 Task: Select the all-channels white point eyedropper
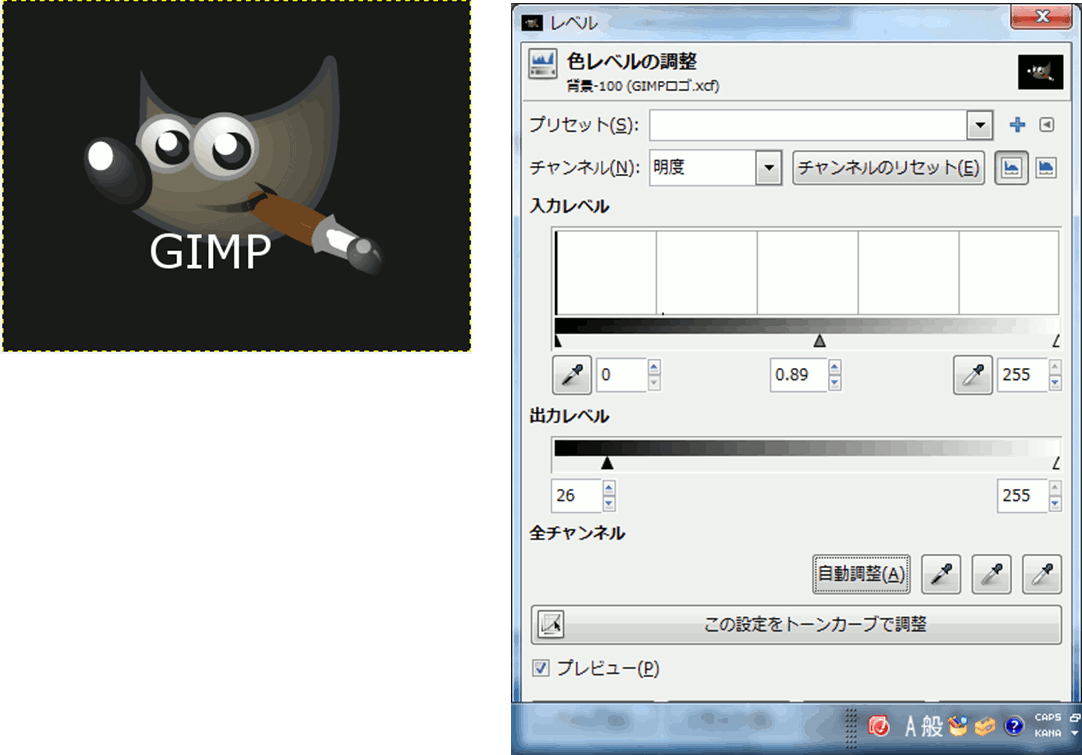[1042, 573]
